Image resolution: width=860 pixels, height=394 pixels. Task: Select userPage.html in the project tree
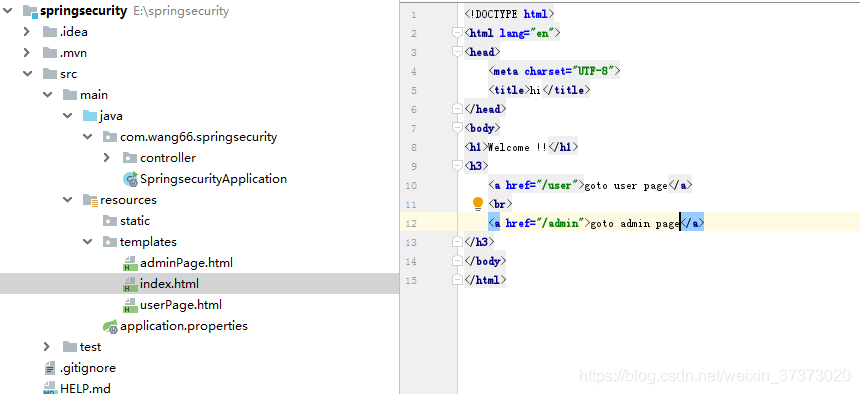181,305
